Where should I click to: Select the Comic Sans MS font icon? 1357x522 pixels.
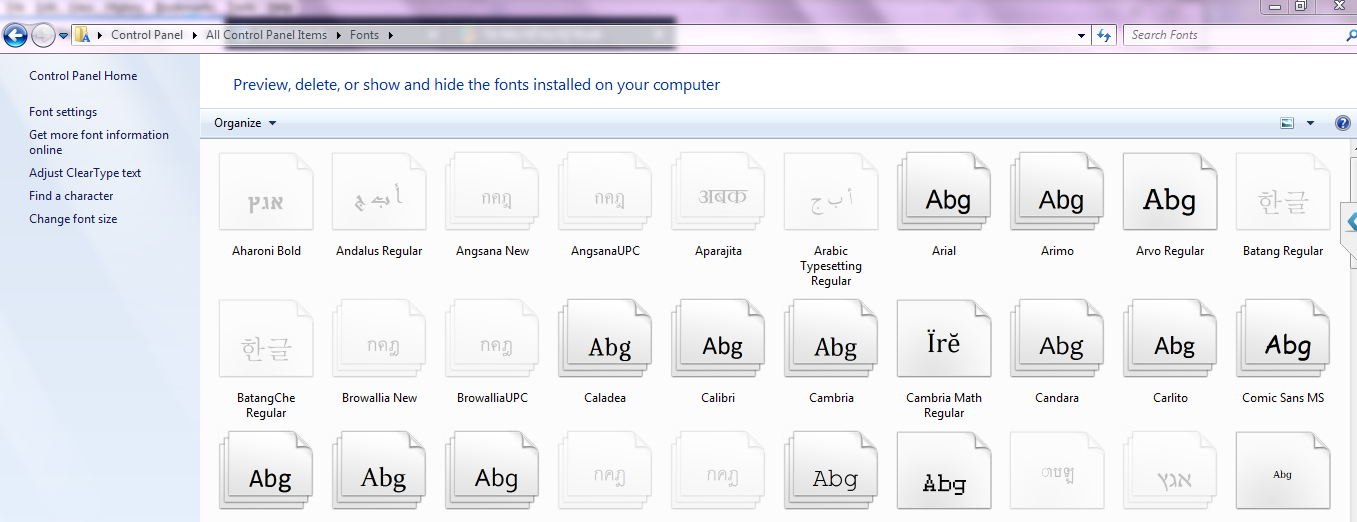point(1283,345)
